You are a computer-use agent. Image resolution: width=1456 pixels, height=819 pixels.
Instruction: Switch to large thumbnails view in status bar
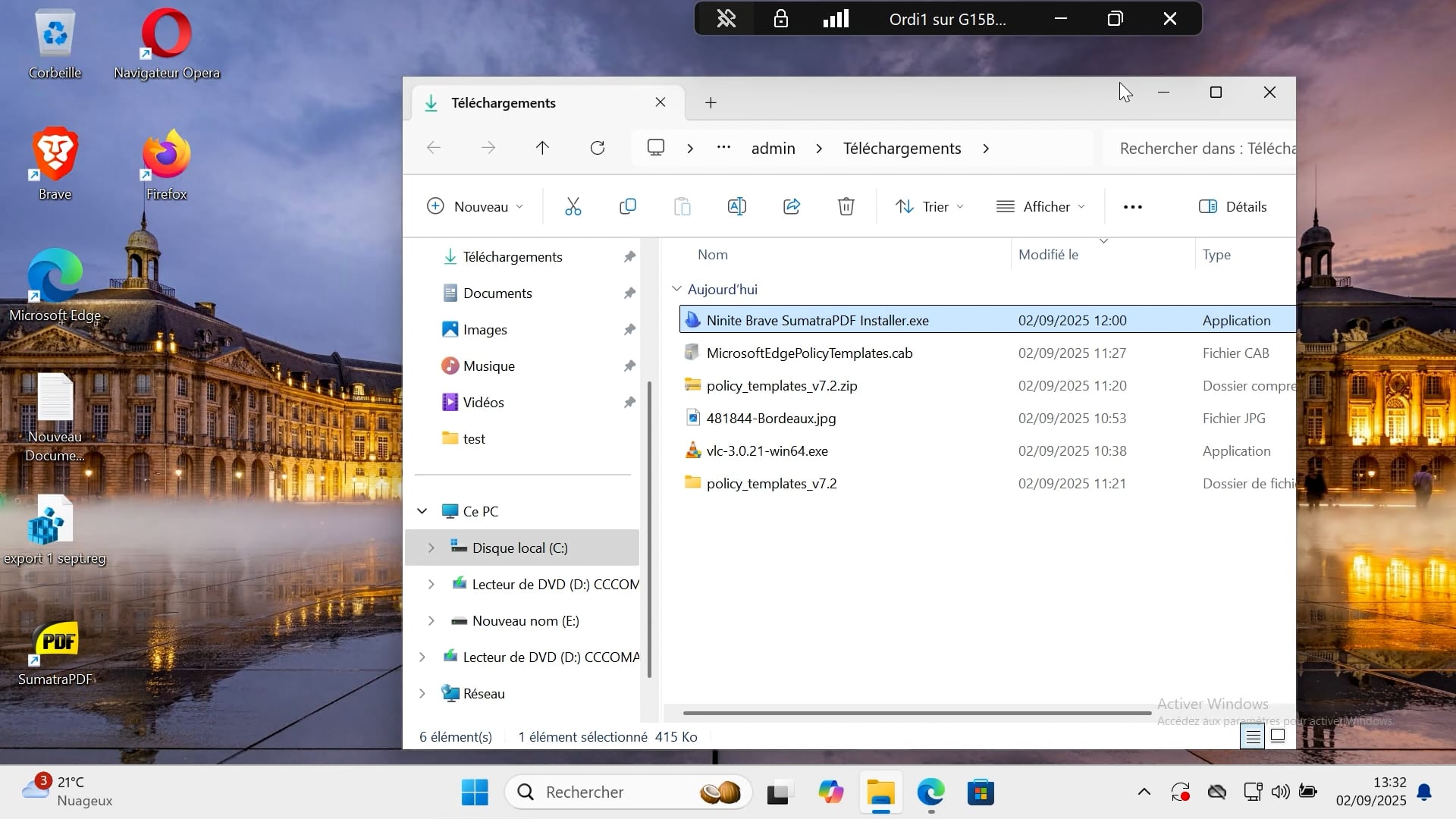point(1277,736)
